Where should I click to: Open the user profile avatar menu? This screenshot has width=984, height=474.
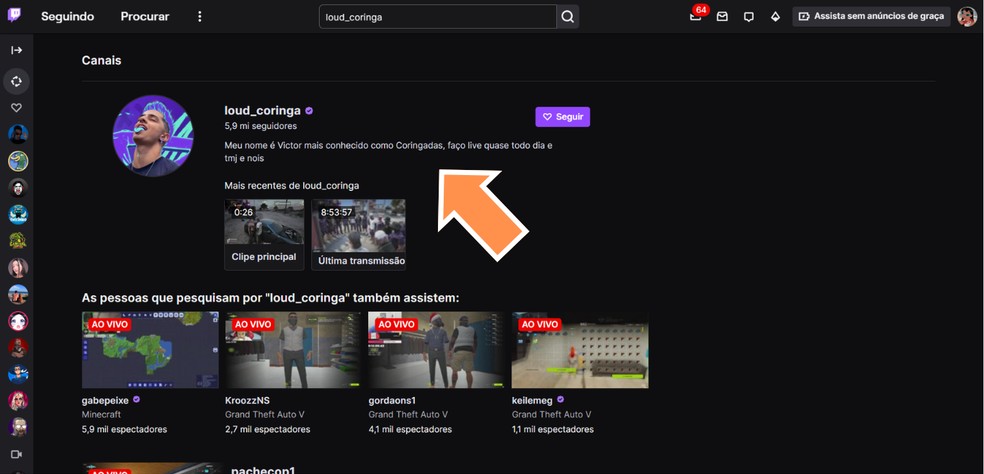(x=967, y=16)
